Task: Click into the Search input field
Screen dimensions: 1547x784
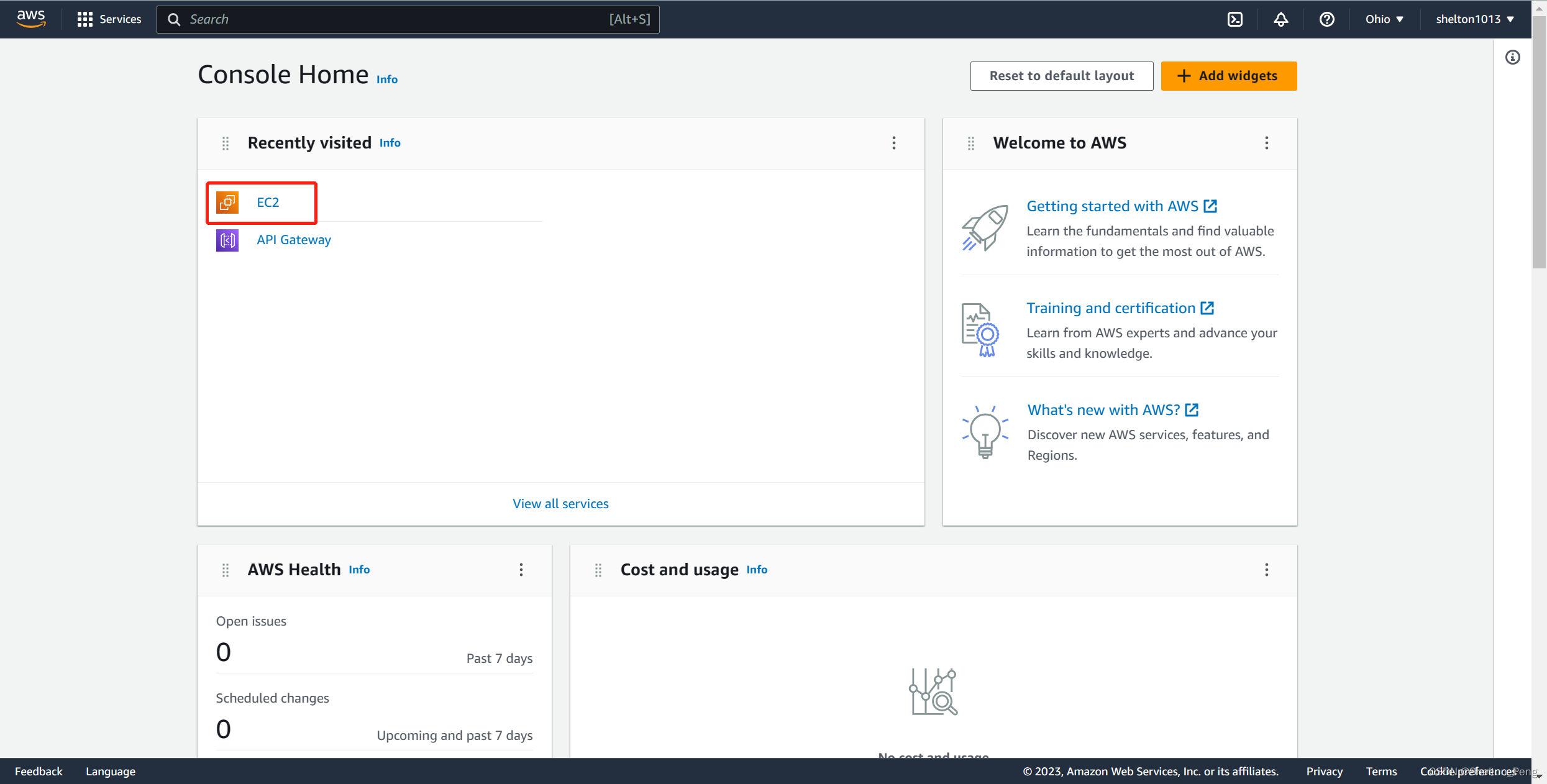Action: tap(373, 19)
